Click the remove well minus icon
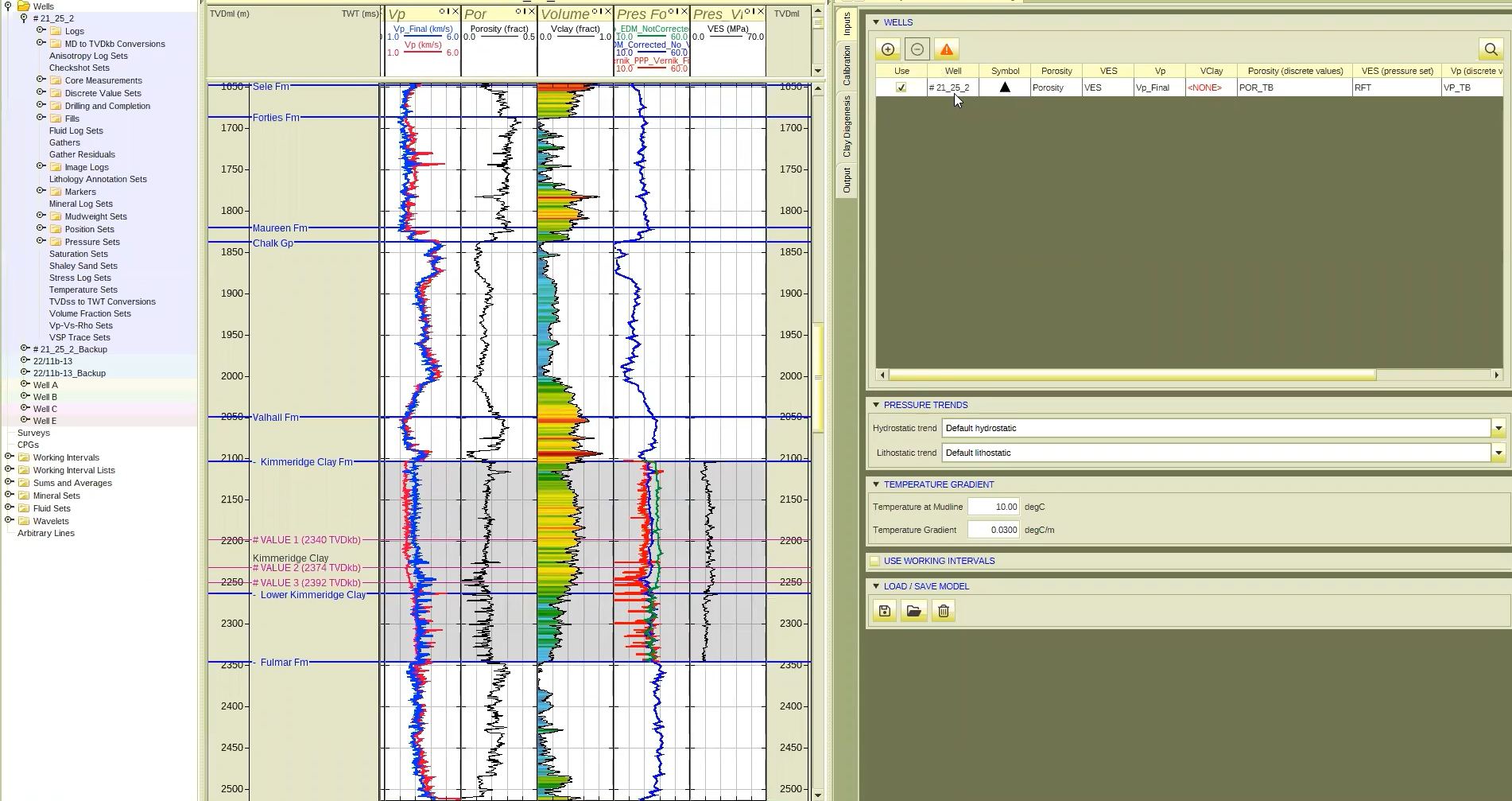Viewport: 1512px width, 801px height. coord(917,49)
